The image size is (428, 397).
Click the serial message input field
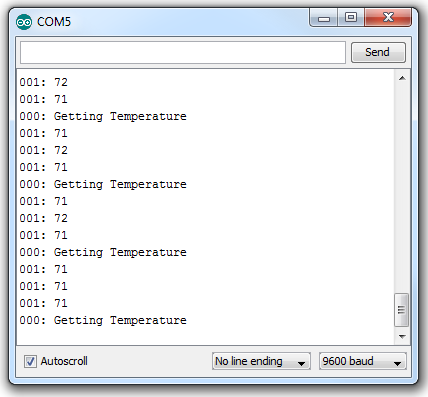[183, 52]
